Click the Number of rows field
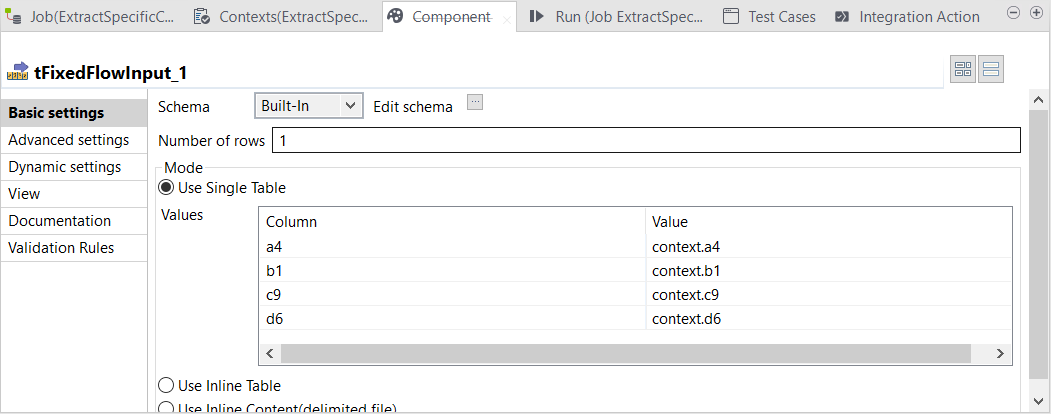This screenshot has height=414, width=1051. tap(645, 141)
